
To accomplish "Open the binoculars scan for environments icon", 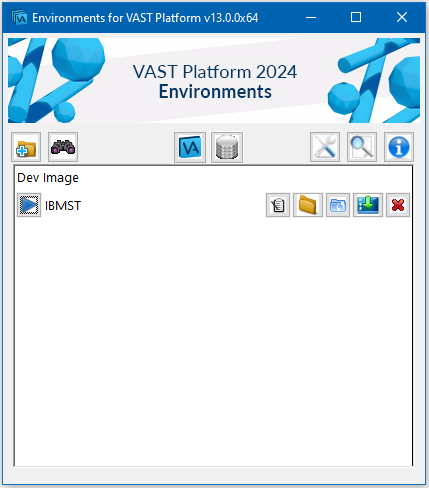I will coord(63,147).
